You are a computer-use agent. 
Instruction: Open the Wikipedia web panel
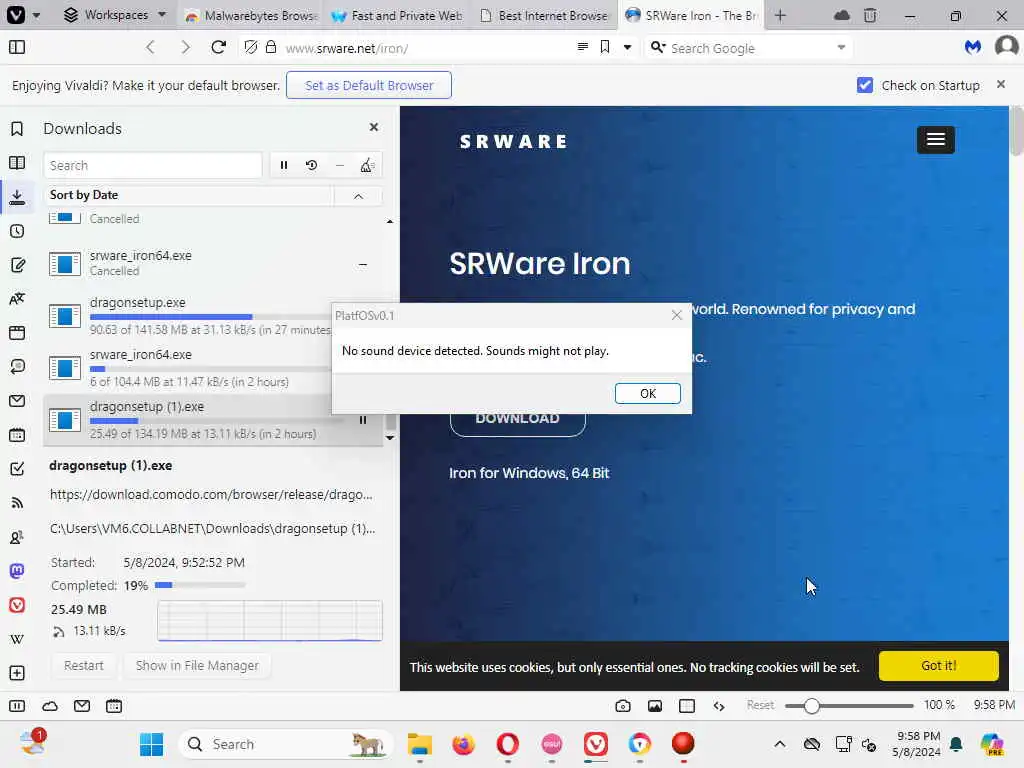tap(17, 639)
